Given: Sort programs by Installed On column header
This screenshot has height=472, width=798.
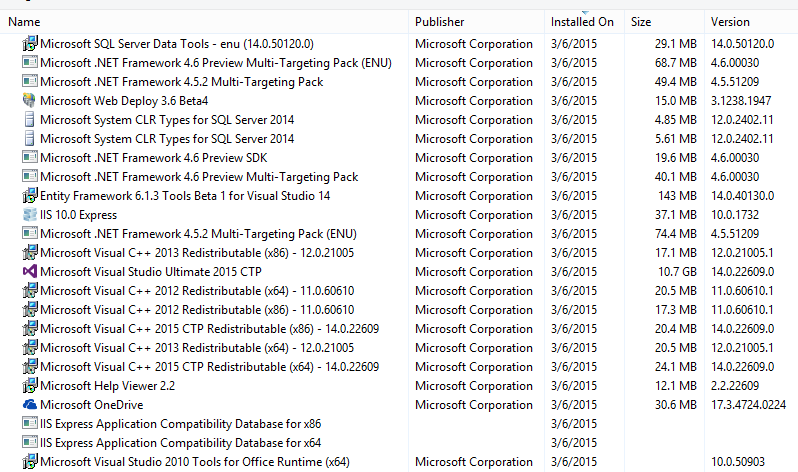Looking at the screenshot, I should [x=582, y=22].
